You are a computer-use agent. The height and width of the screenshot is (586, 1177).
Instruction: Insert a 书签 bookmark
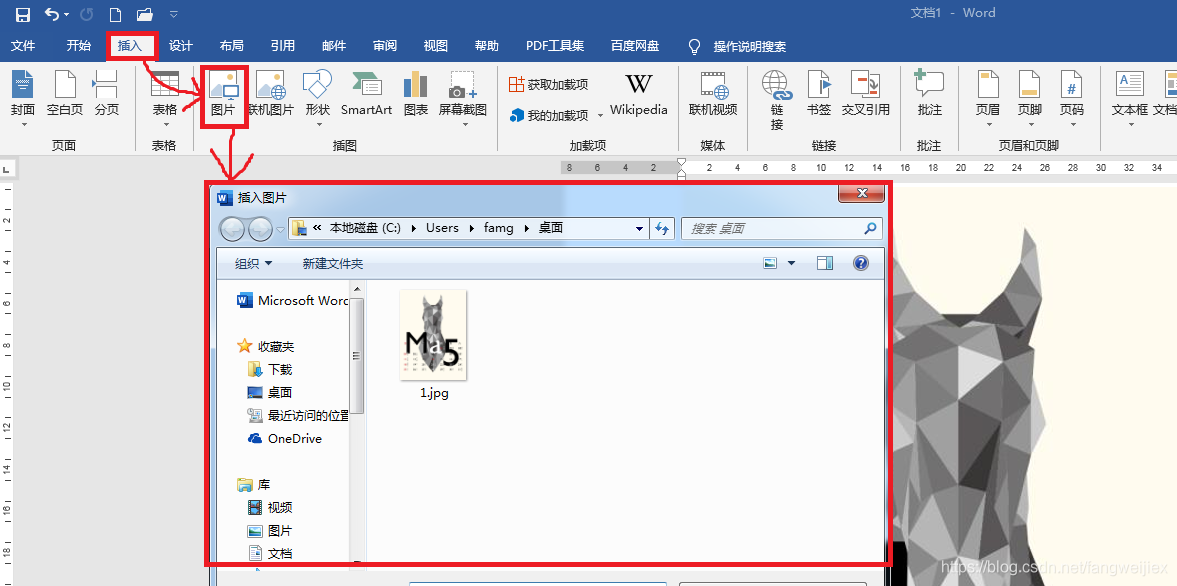click(819, 95)
